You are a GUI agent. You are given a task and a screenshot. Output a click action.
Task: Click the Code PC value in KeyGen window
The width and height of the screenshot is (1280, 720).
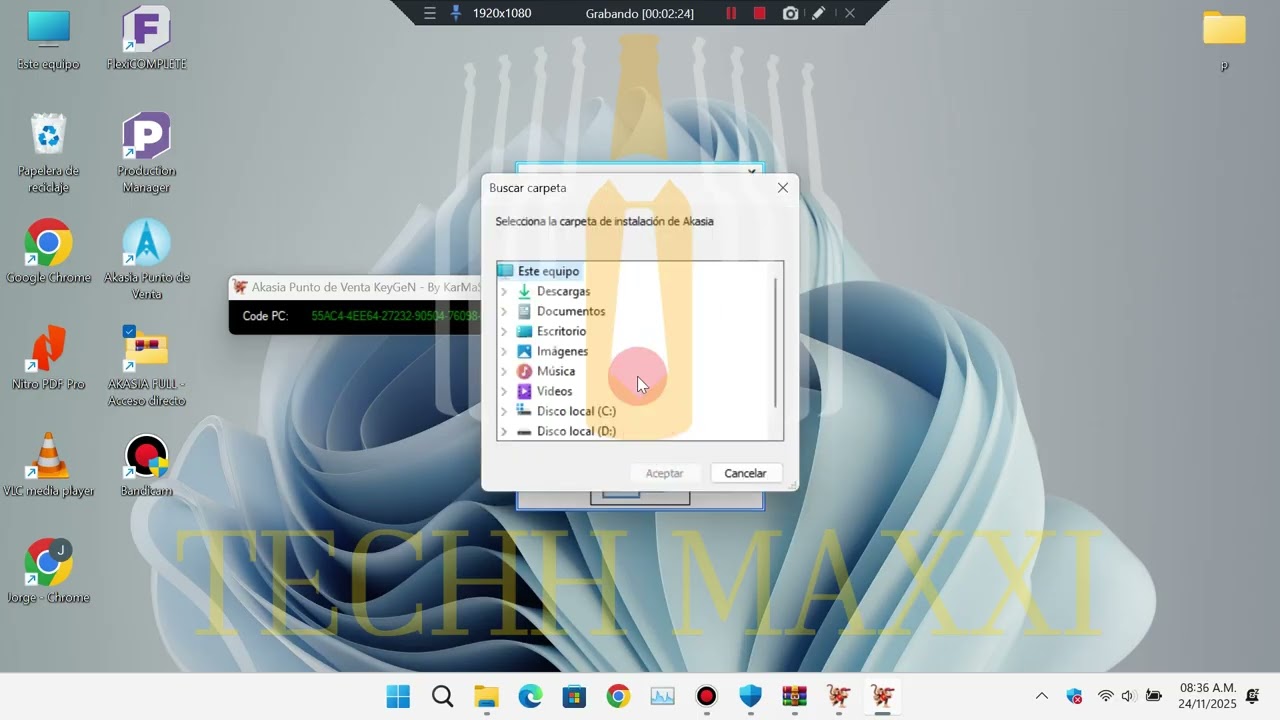(x=395, y=316)
